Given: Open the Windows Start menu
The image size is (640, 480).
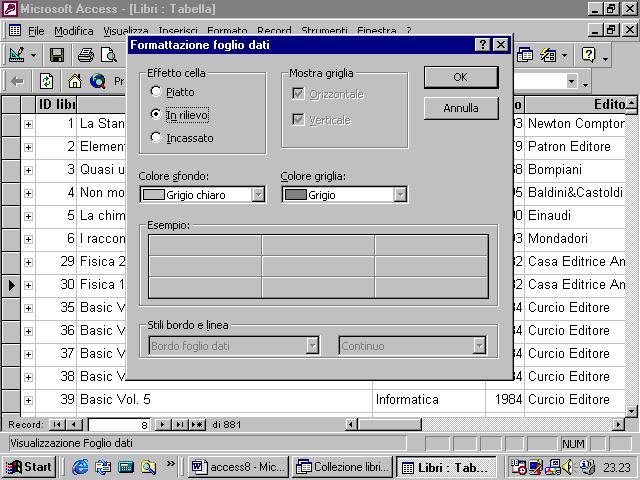Looking at the screenshot, I should tap(29, 467).
